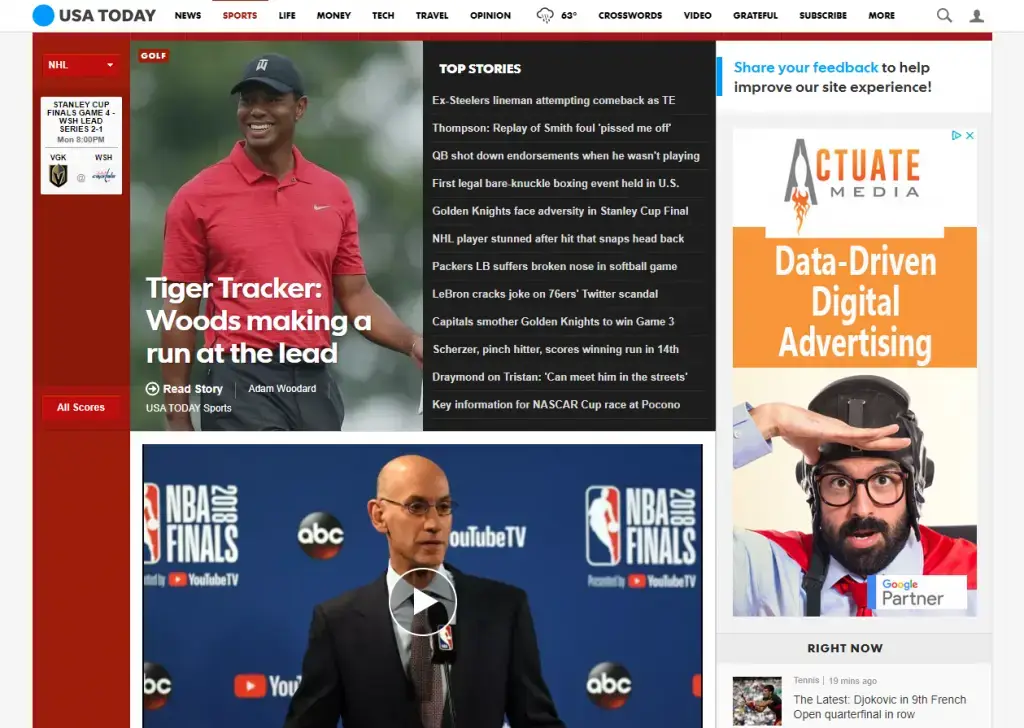This screenshot has width=1024, height=728.
Task: Open NHL player stunned after hit story
Action: click(x=558, y=239)
